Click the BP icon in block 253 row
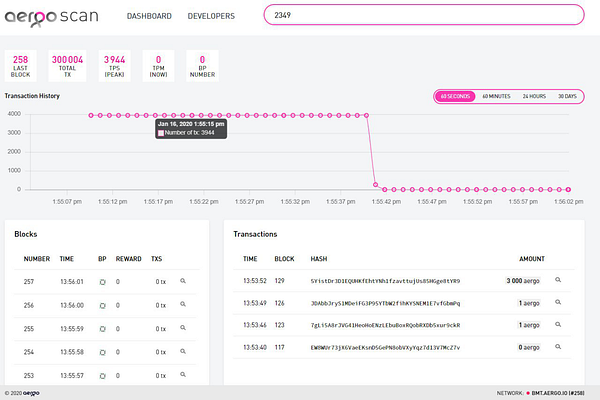Image resolution: width=600 pixels, height=400 pixels. click(103, 376)
